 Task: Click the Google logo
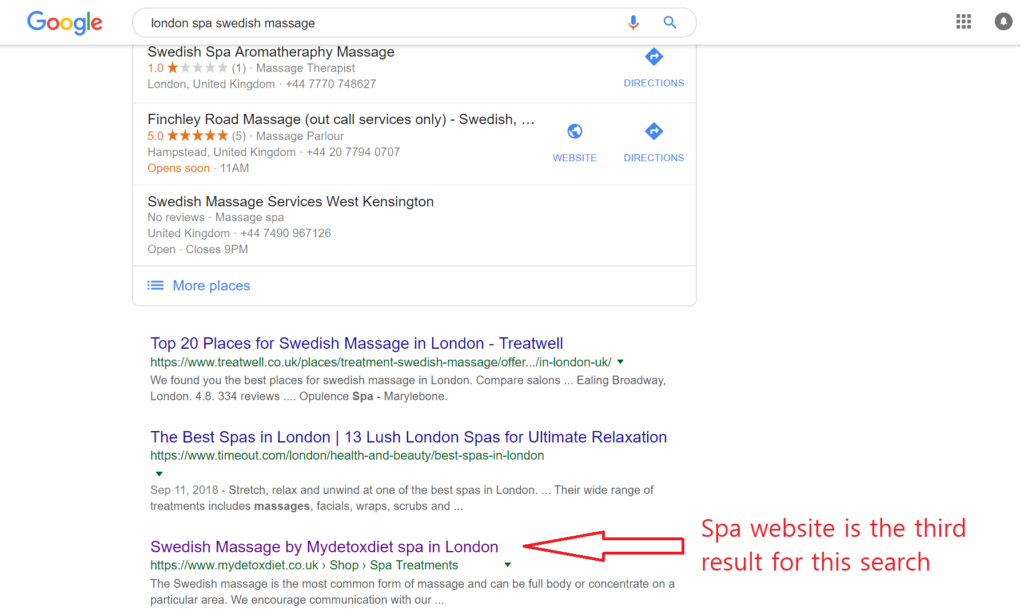coord(65,23)
